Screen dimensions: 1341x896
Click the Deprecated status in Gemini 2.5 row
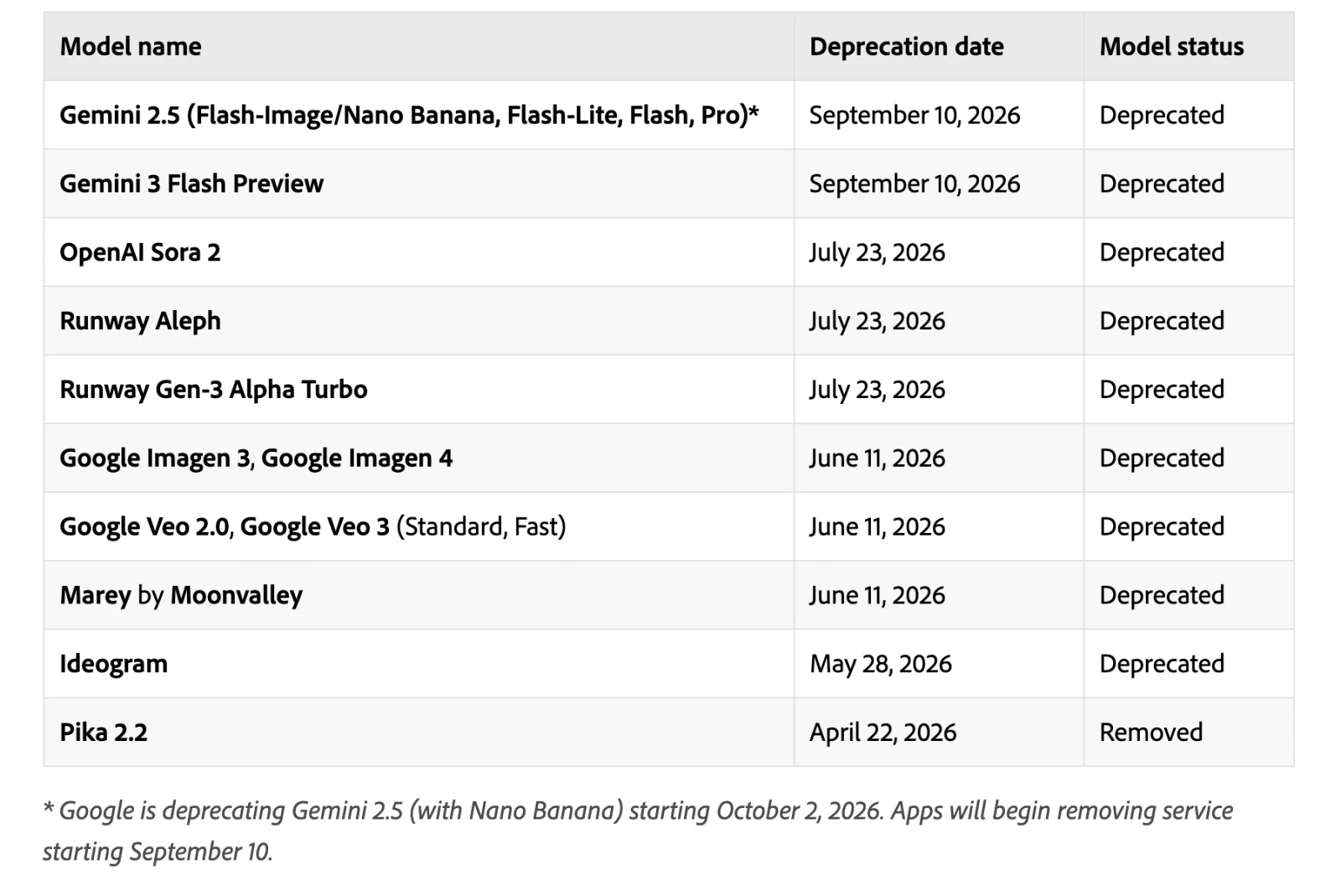click(1162, 115)
